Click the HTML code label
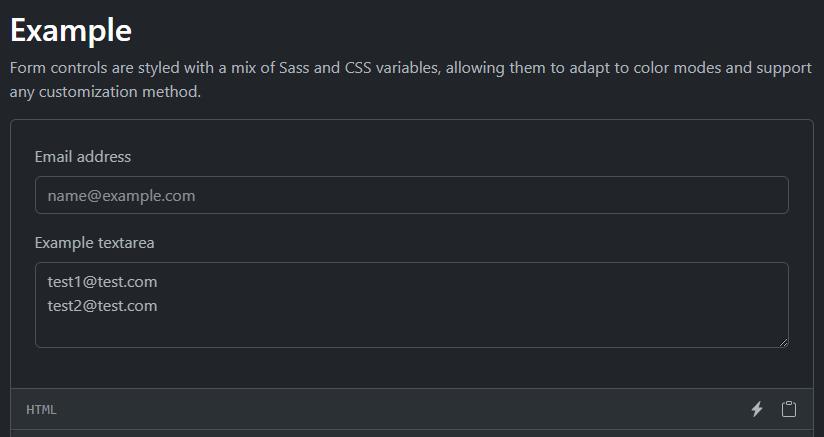Image resolution: width=824 pixels, height=437 pixels. (41, 410)
